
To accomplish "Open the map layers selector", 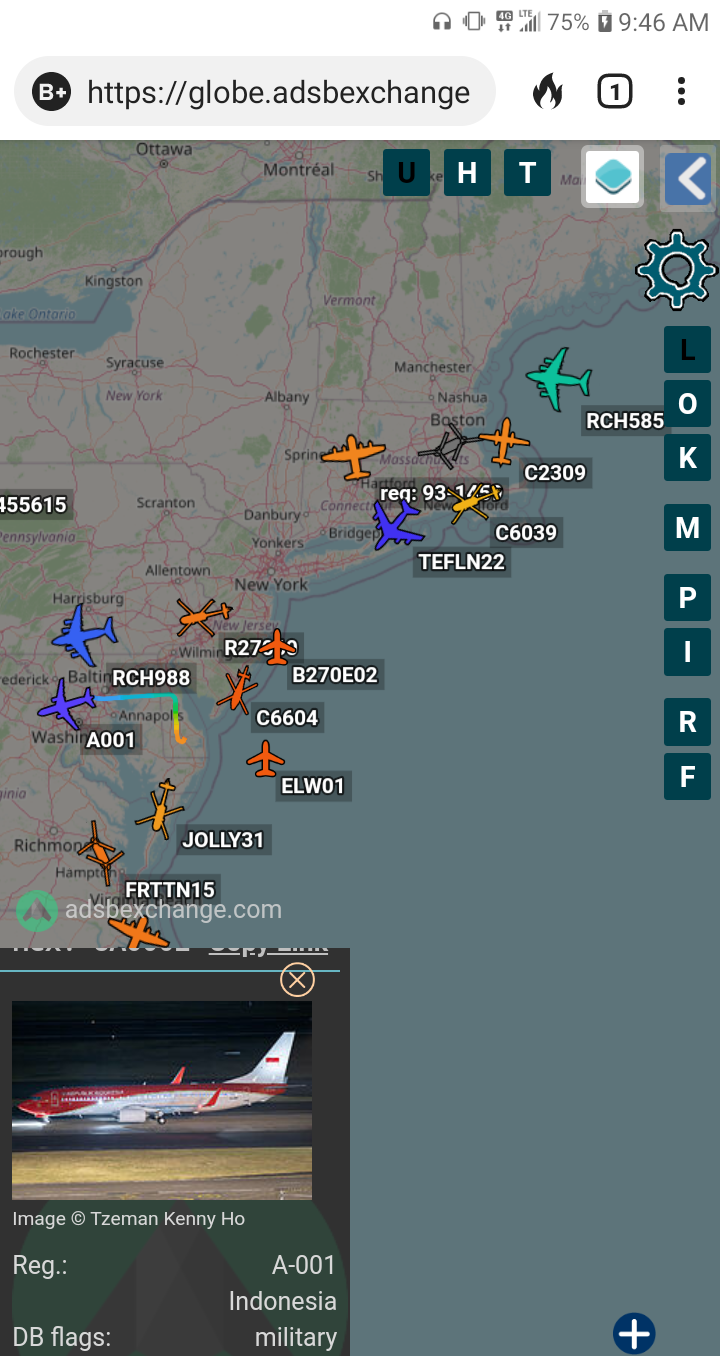I will pos(612,177).
